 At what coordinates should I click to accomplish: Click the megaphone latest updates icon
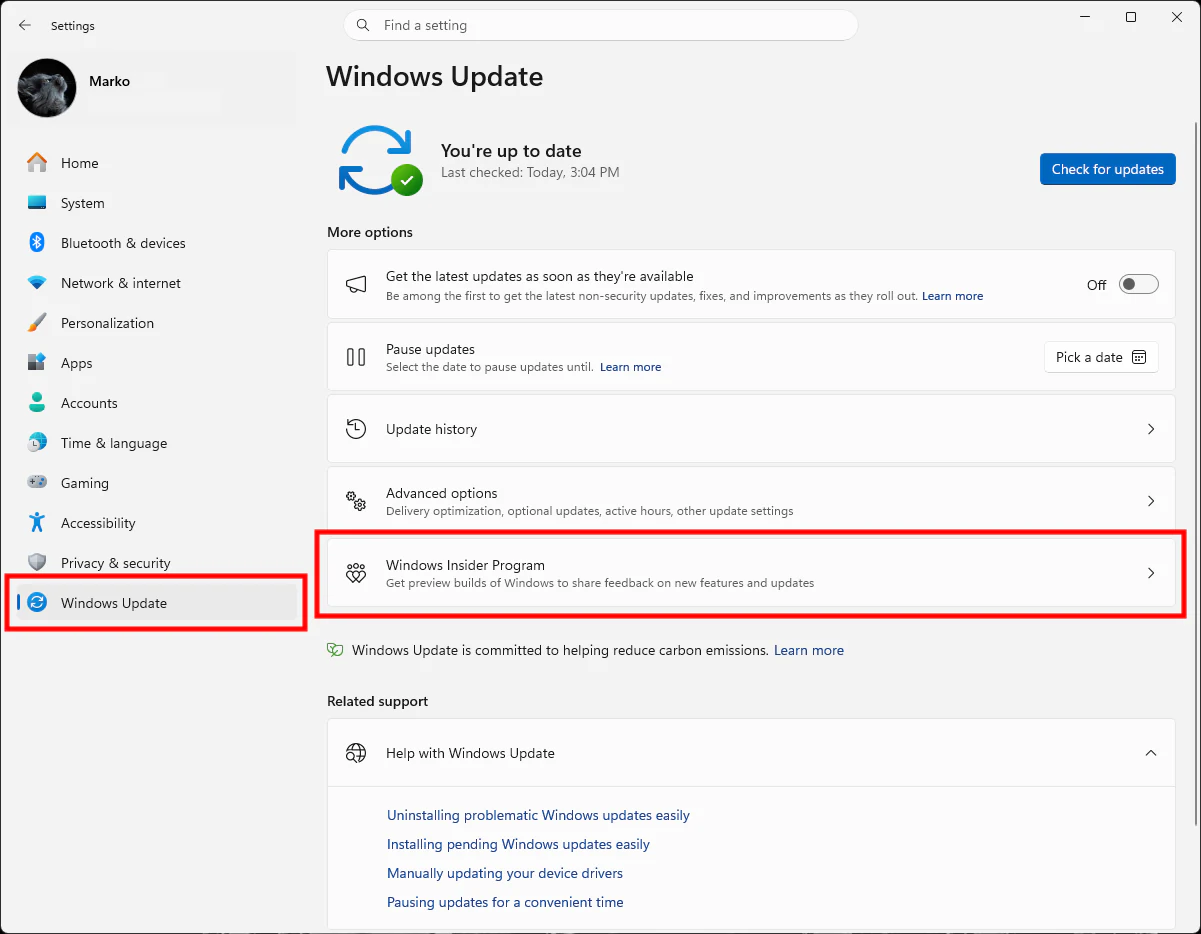pos(356,285)
